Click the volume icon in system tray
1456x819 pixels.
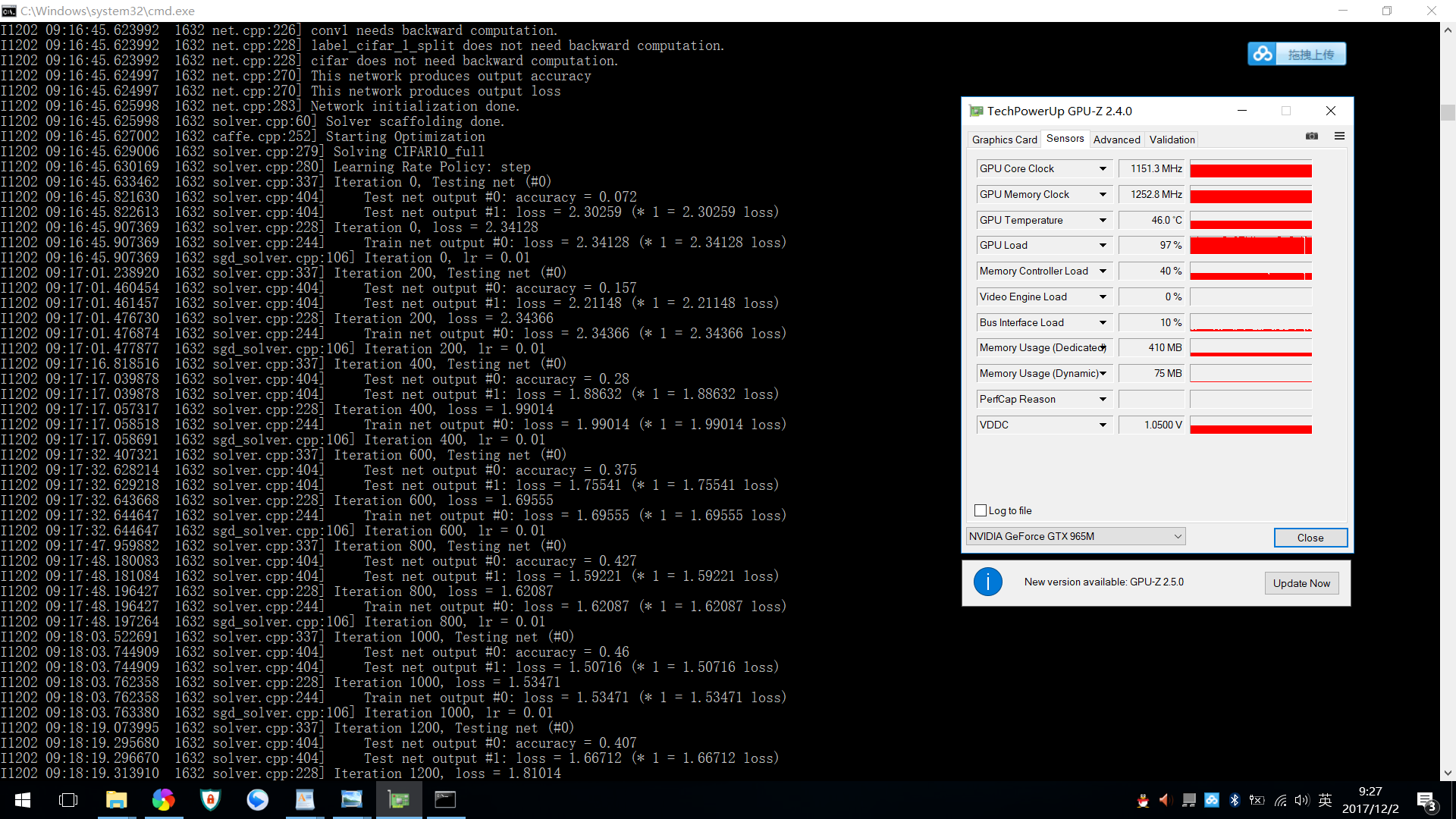click(1302, 800)
